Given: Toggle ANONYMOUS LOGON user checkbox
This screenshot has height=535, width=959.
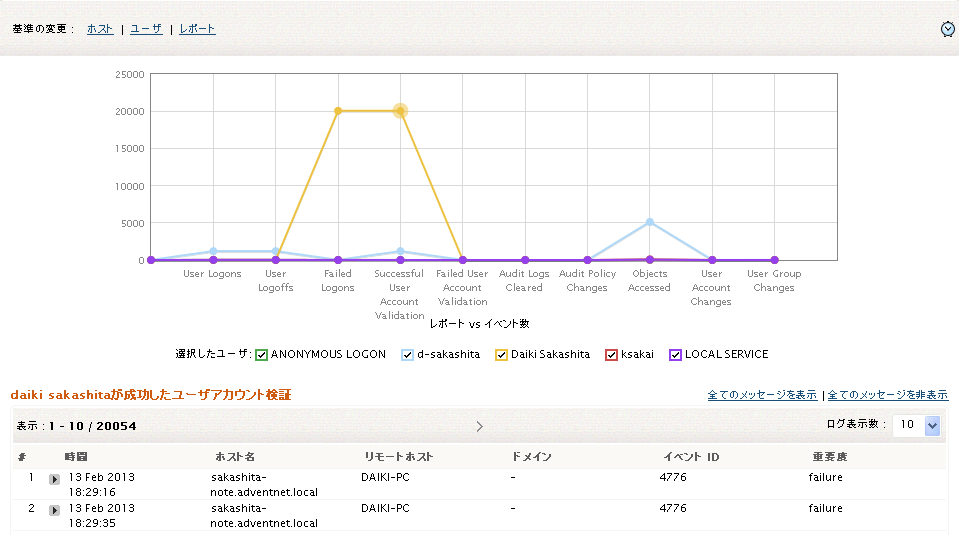Looking at the screenshot, I should 261,355.
